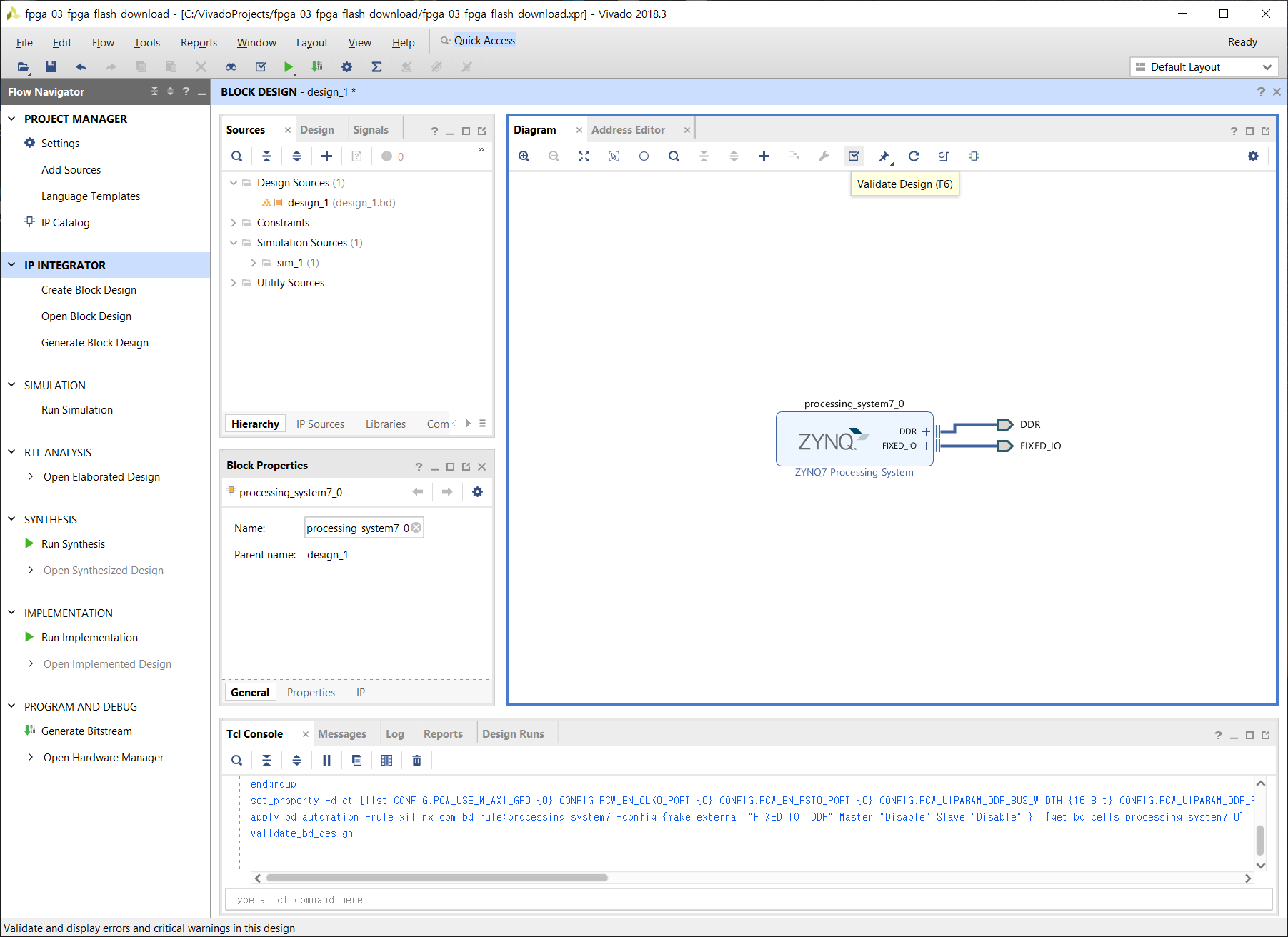The width and height of the screenshot is (1288, 937).
Task: Expand DDR interface plus on ZYNQ block
Action: coord(926,431)
